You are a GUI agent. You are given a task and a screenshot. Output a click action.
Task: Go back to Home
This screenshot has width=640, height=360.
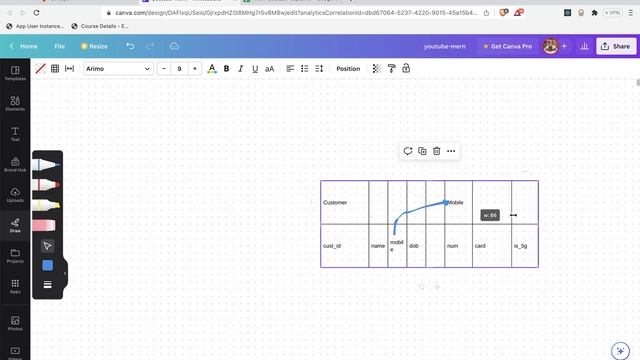pos(24,46)
